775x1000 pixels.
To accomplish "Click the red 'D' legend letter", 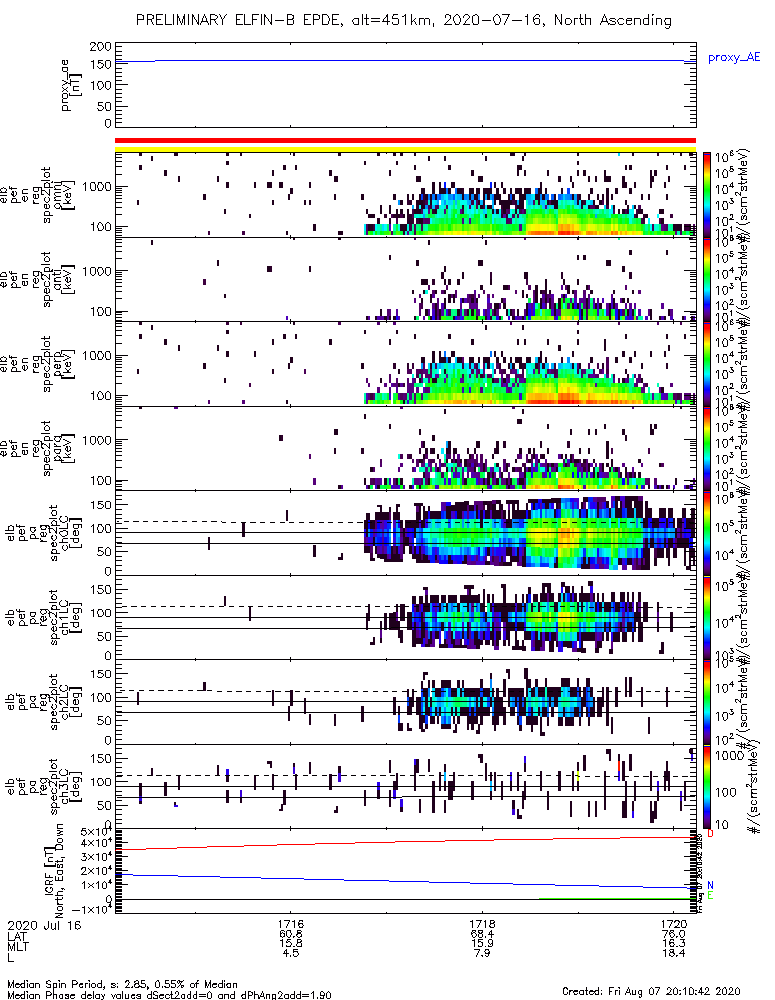I will coord(710,834).
